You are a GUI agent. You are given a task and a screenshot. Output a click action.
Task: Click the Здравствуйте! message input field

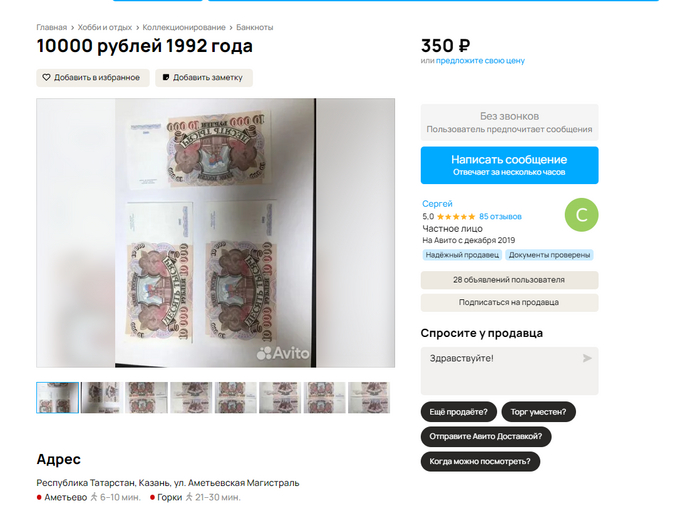pos(509,371)
